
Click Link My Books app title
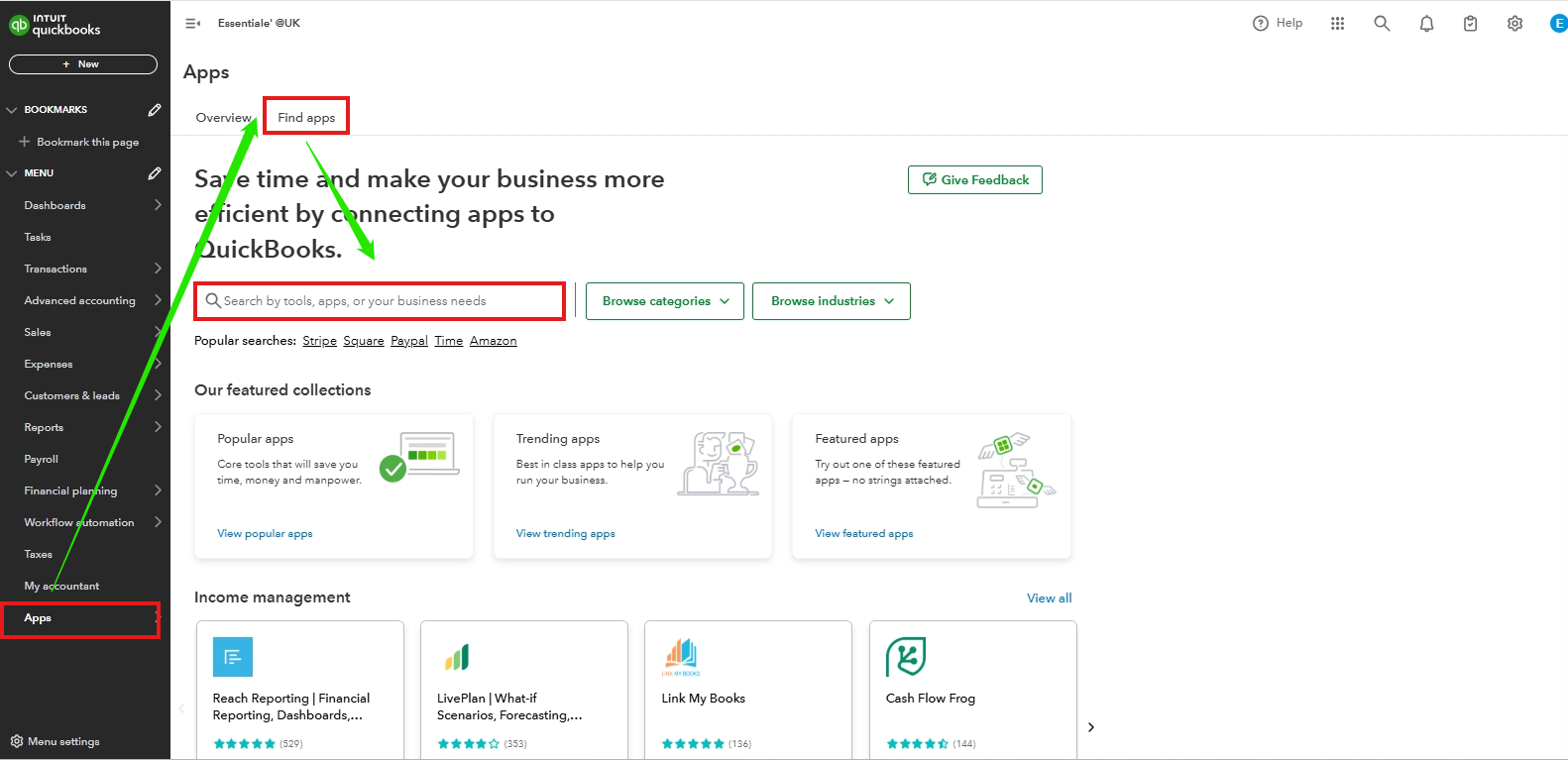704,699
